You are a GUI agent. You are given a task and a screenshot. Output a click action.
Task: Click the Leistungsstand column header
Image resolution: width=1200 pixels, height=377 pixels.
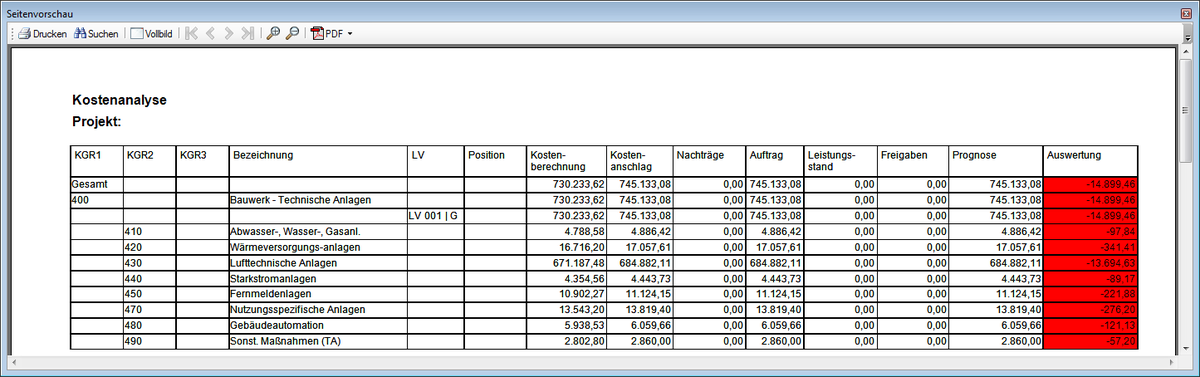point(841,161)
